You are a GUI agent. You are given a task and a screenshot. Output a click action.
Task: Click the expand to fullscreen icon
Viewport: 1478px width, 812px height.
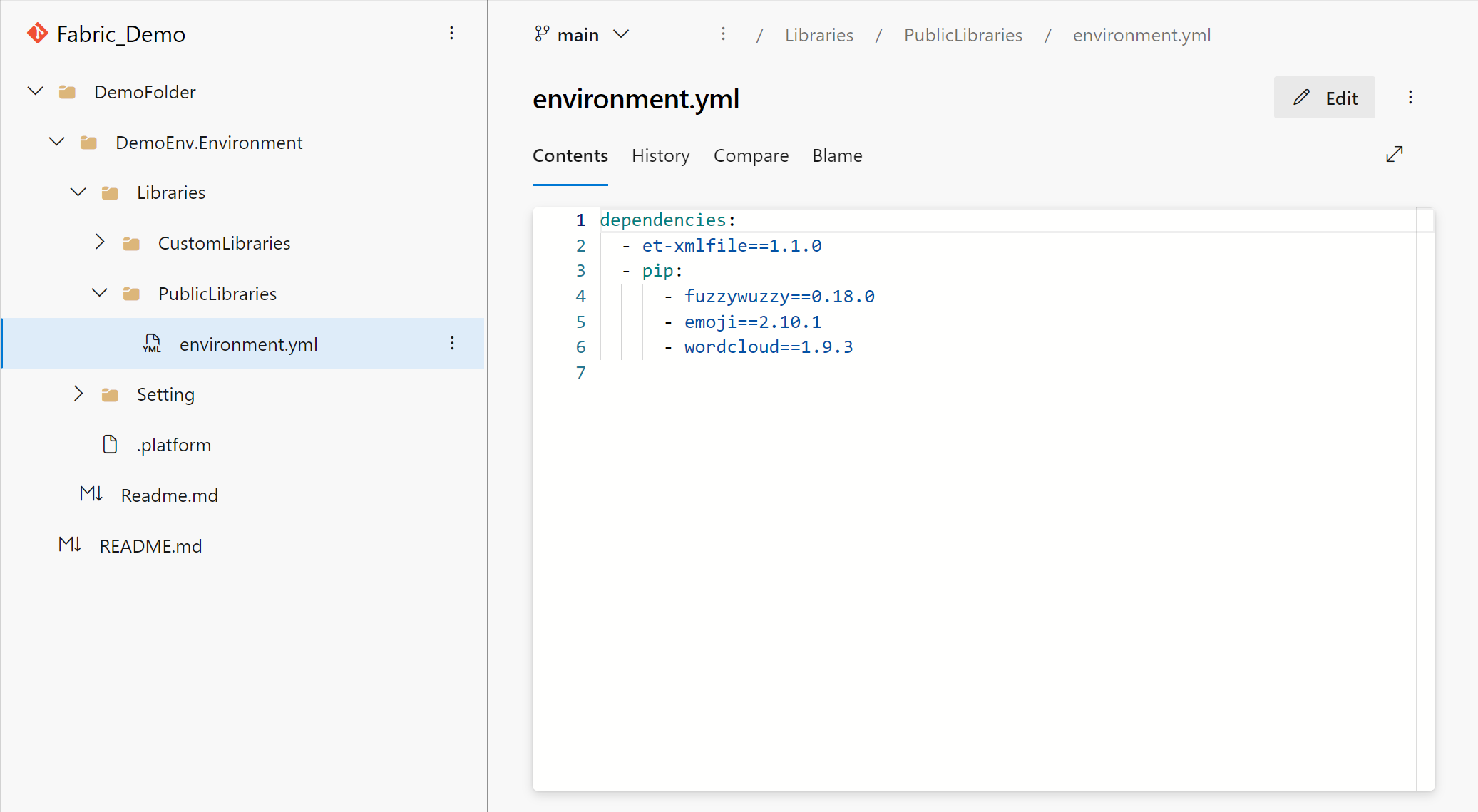pos(1394,154)
